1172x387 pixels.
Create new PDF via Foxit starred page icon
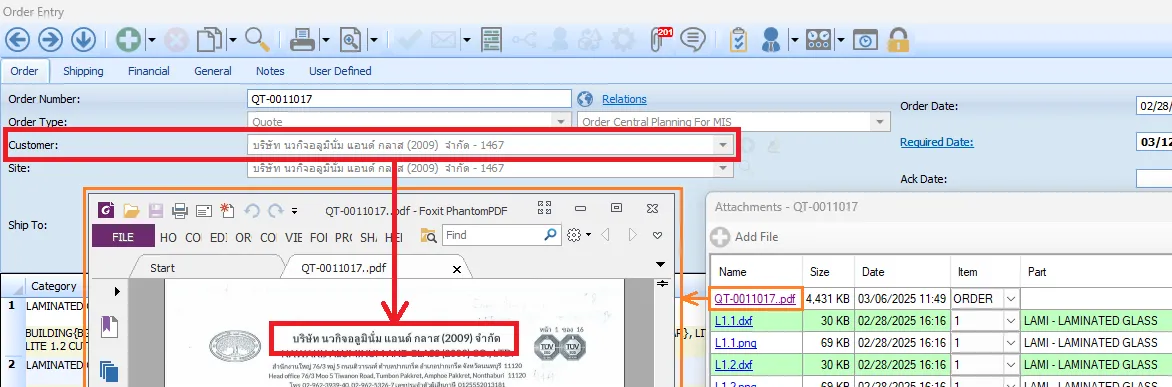click(227, 211)
